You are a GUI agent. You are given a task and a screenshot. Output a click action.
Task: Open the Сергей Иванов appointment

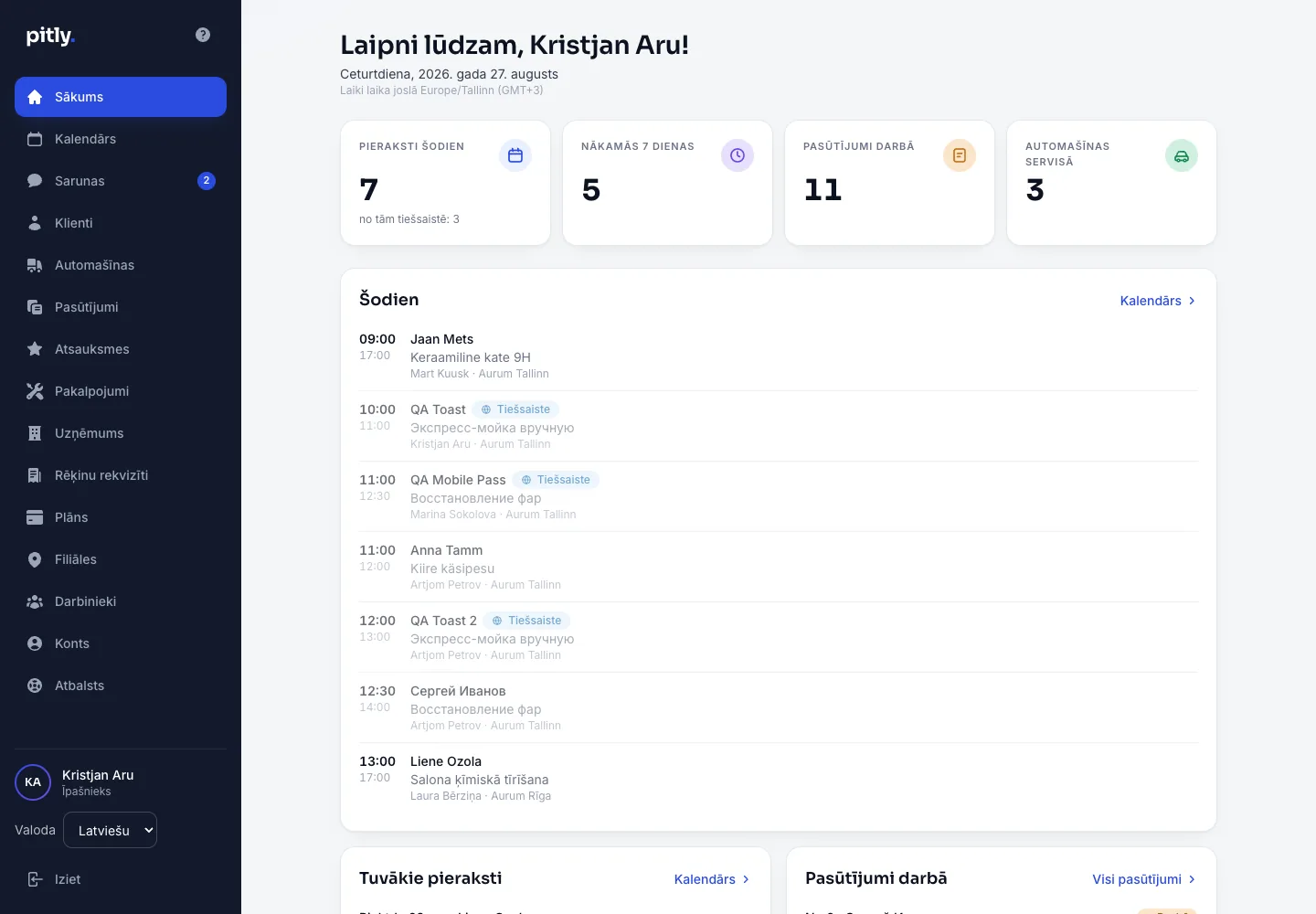click(779, 707)
